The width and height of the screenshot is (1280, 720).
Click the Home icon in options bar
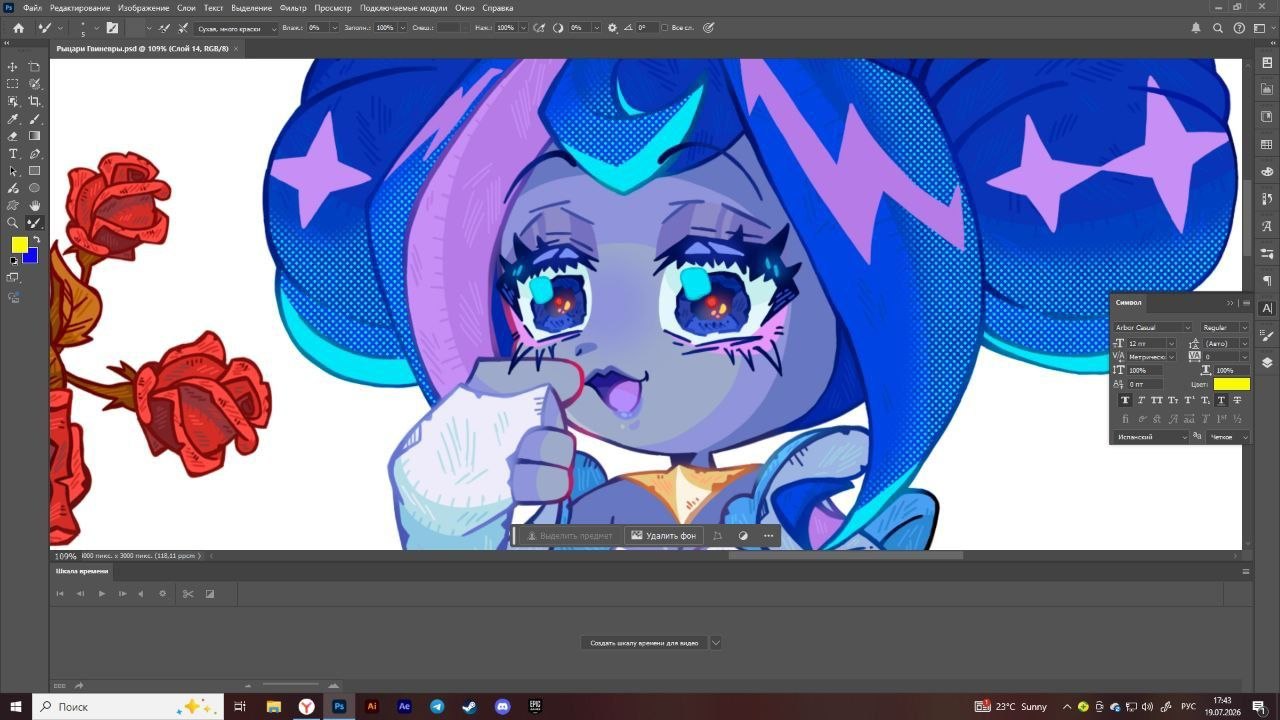click(x=18, y=28)
